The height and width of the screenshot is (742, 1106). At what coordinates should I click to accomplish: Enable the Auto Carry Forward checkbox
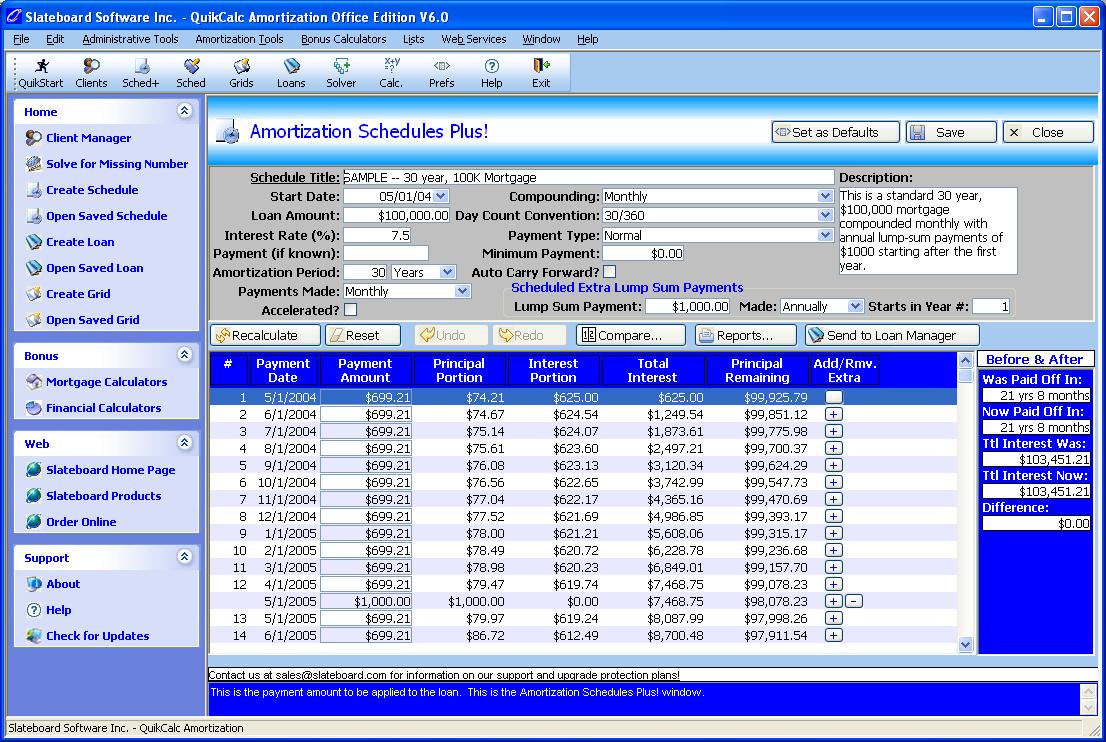[x=610, y=272]
